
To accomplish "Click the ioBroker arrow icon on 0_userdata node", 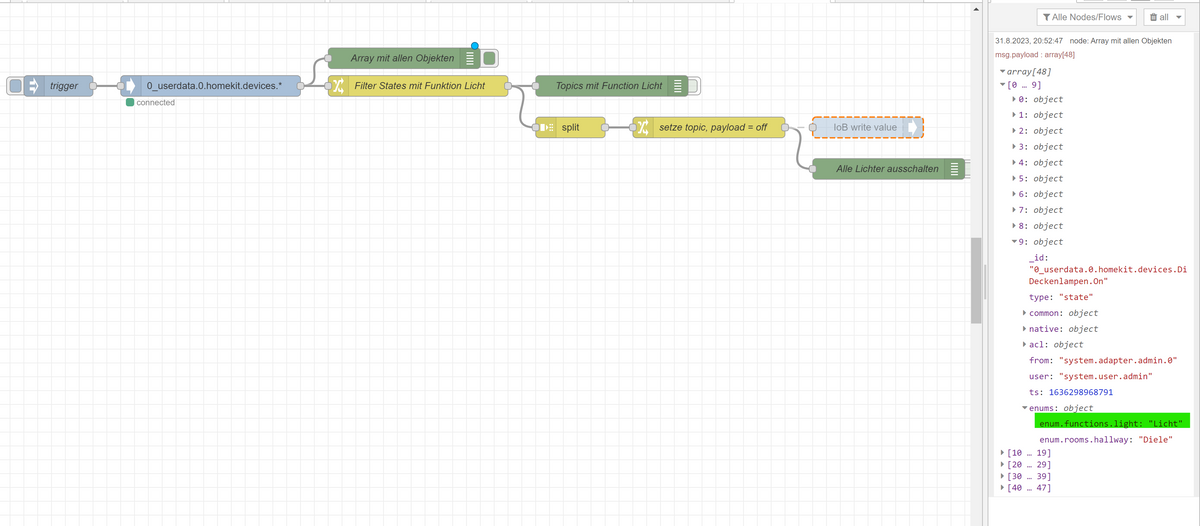I will (x=130, y=86).
